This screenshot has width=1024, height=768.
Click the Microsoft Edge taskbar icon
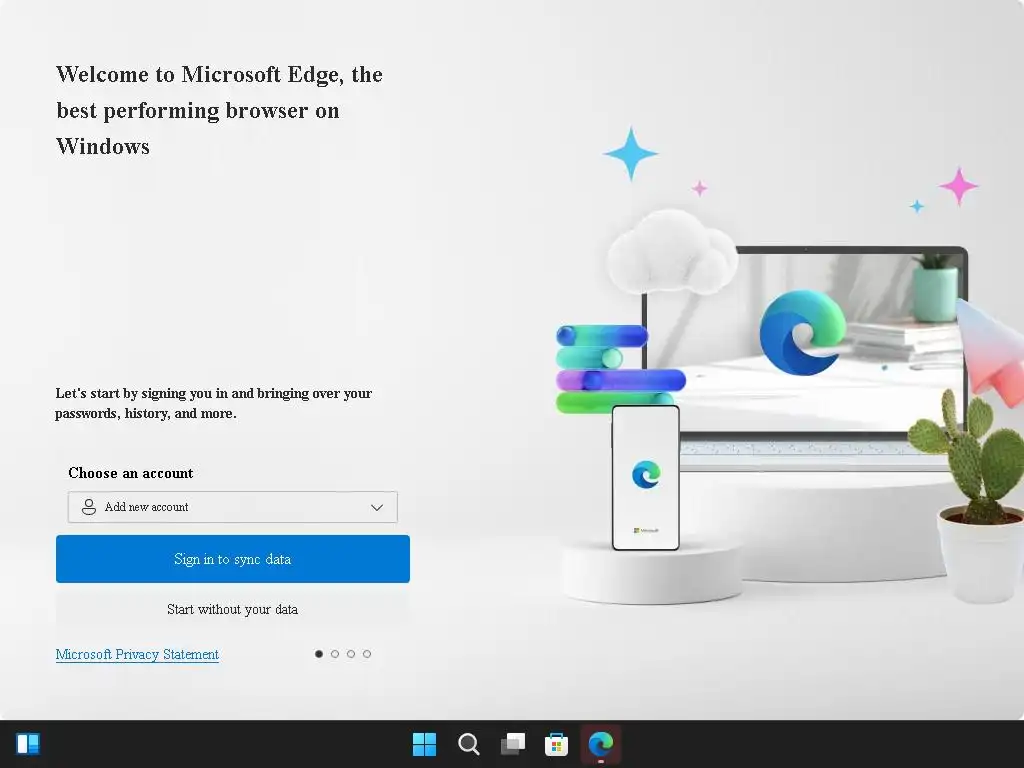(x=601, y=744)
